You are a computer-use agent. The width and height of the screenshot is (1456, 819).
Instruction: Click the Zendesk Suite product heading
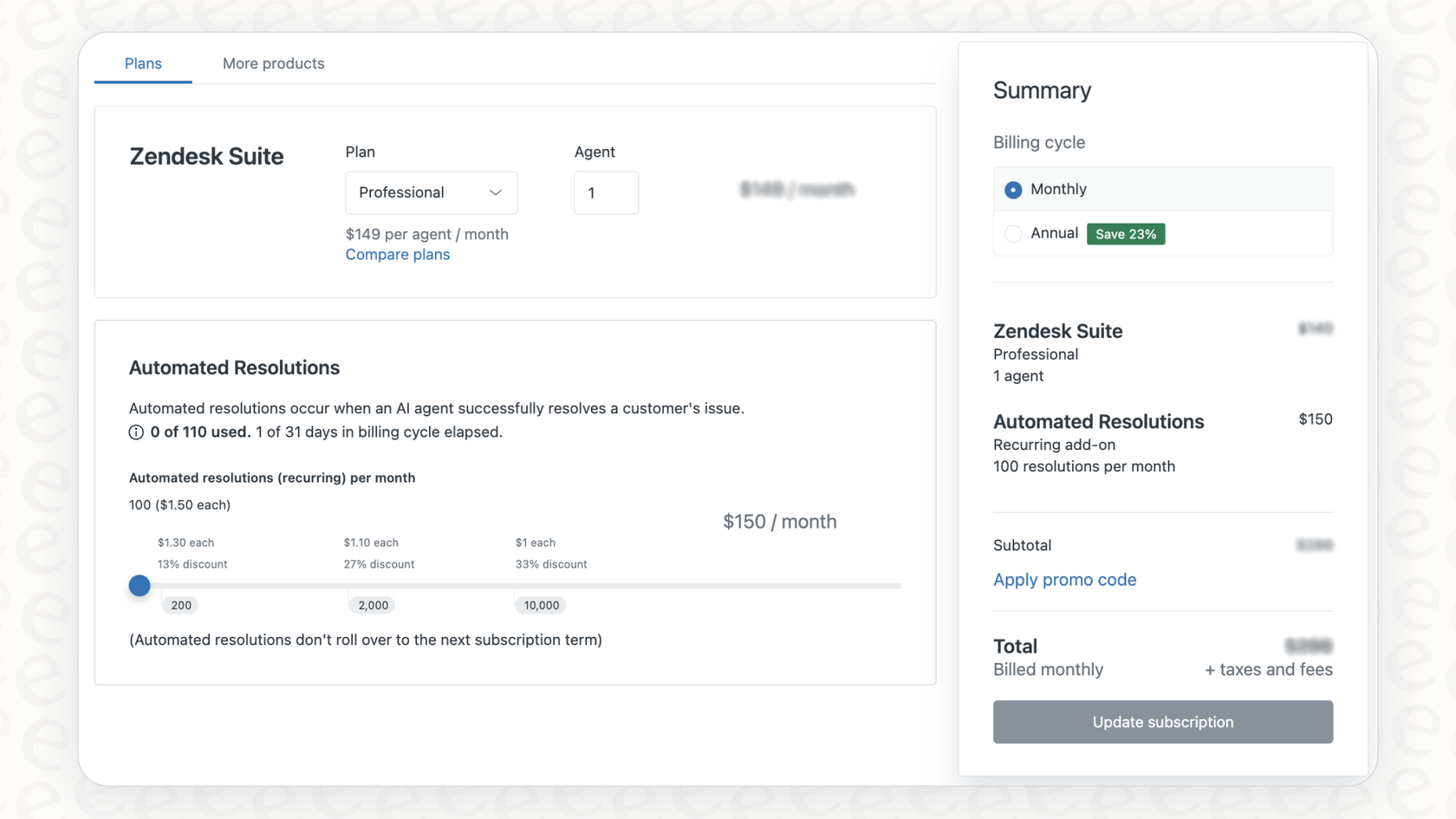click(206, 156)
